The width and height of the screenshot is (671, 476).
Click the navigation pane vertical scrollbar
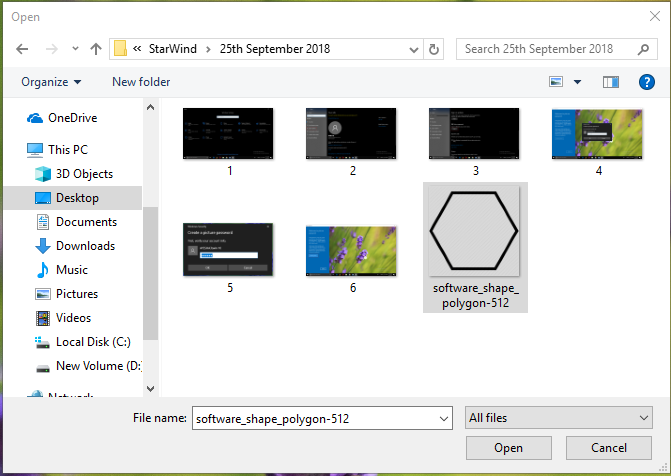(150, 270)
